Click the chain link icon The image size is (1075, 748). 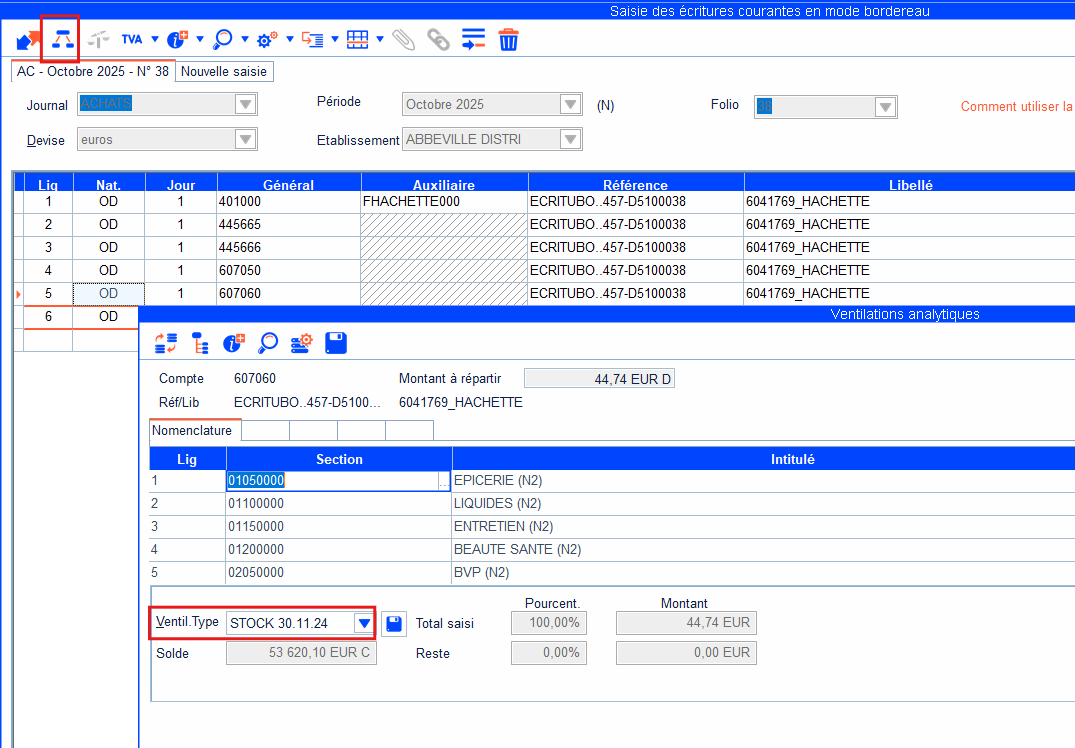coord(438,40)
